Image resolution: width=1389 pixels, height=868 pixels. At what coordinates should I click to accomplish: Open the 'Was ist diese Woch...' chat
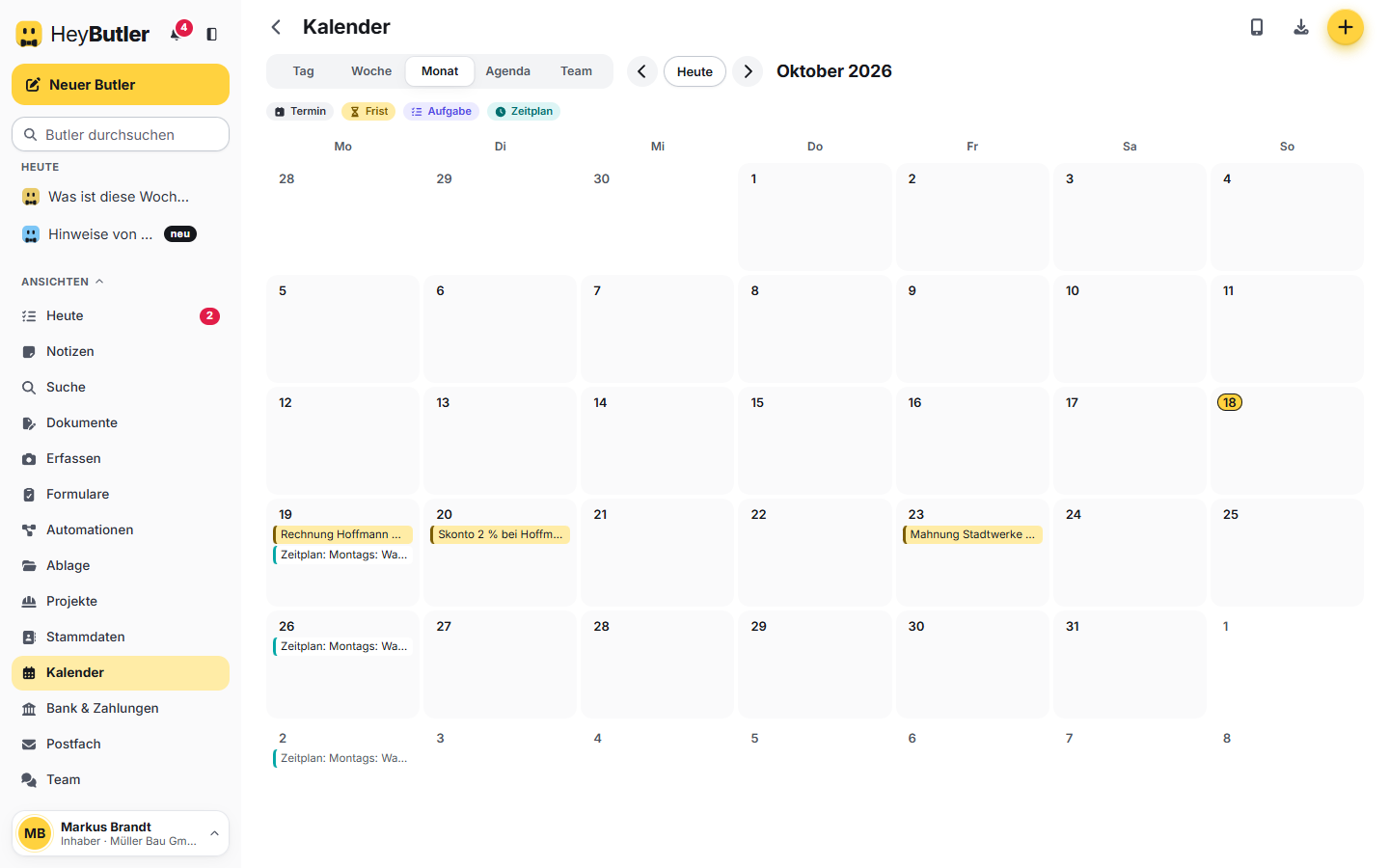point(121,197)
